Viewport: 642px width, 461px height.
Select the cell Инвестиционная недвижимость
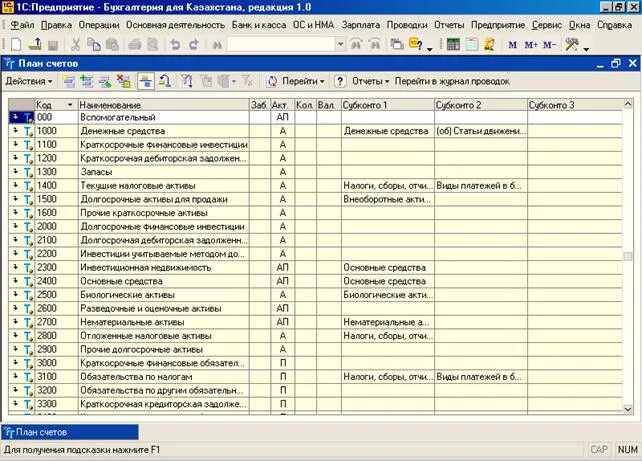tap(163, 267)
